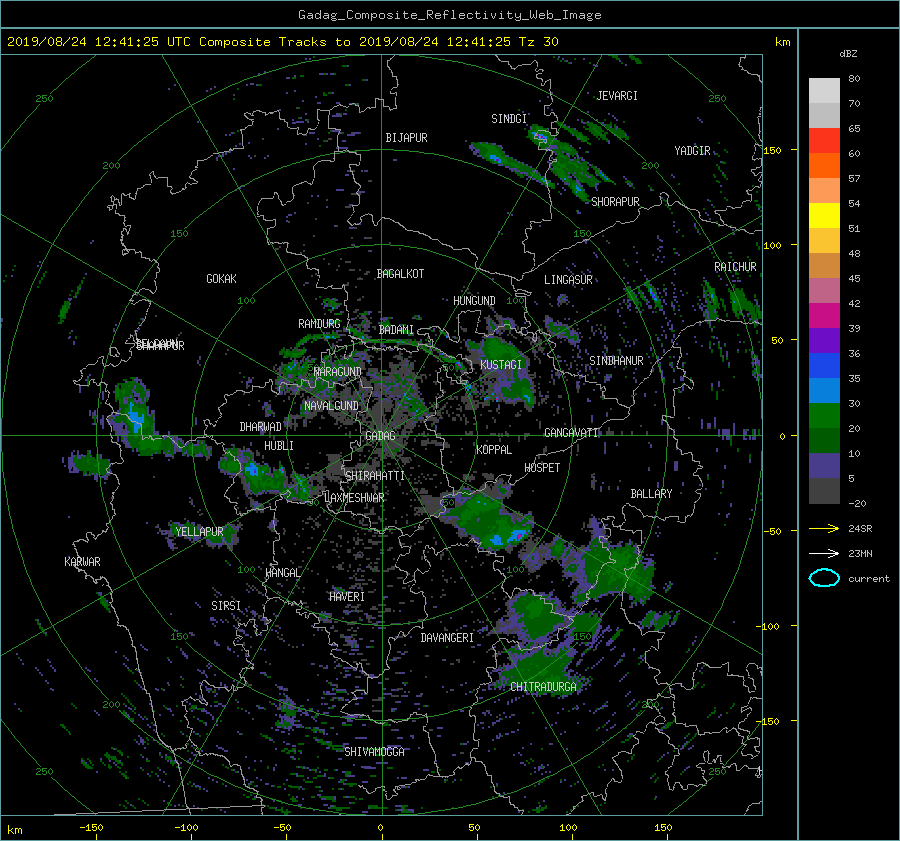Click the KUSTAGI city label
900x841 pixels.
point(501,365)
